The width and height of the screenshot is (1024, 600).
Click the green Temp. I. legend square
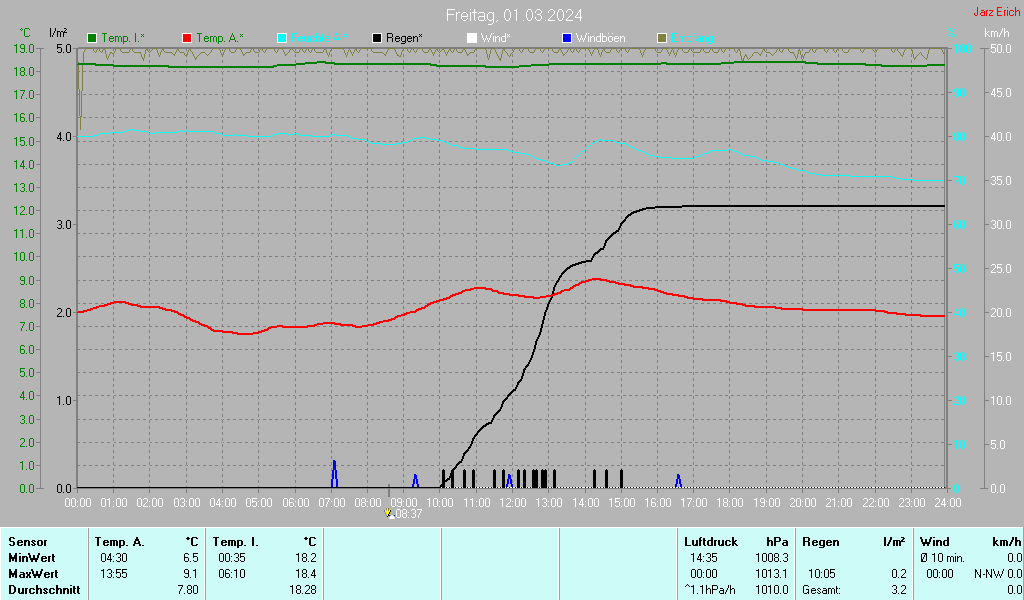pyautogui.click(x=93, y=38)
